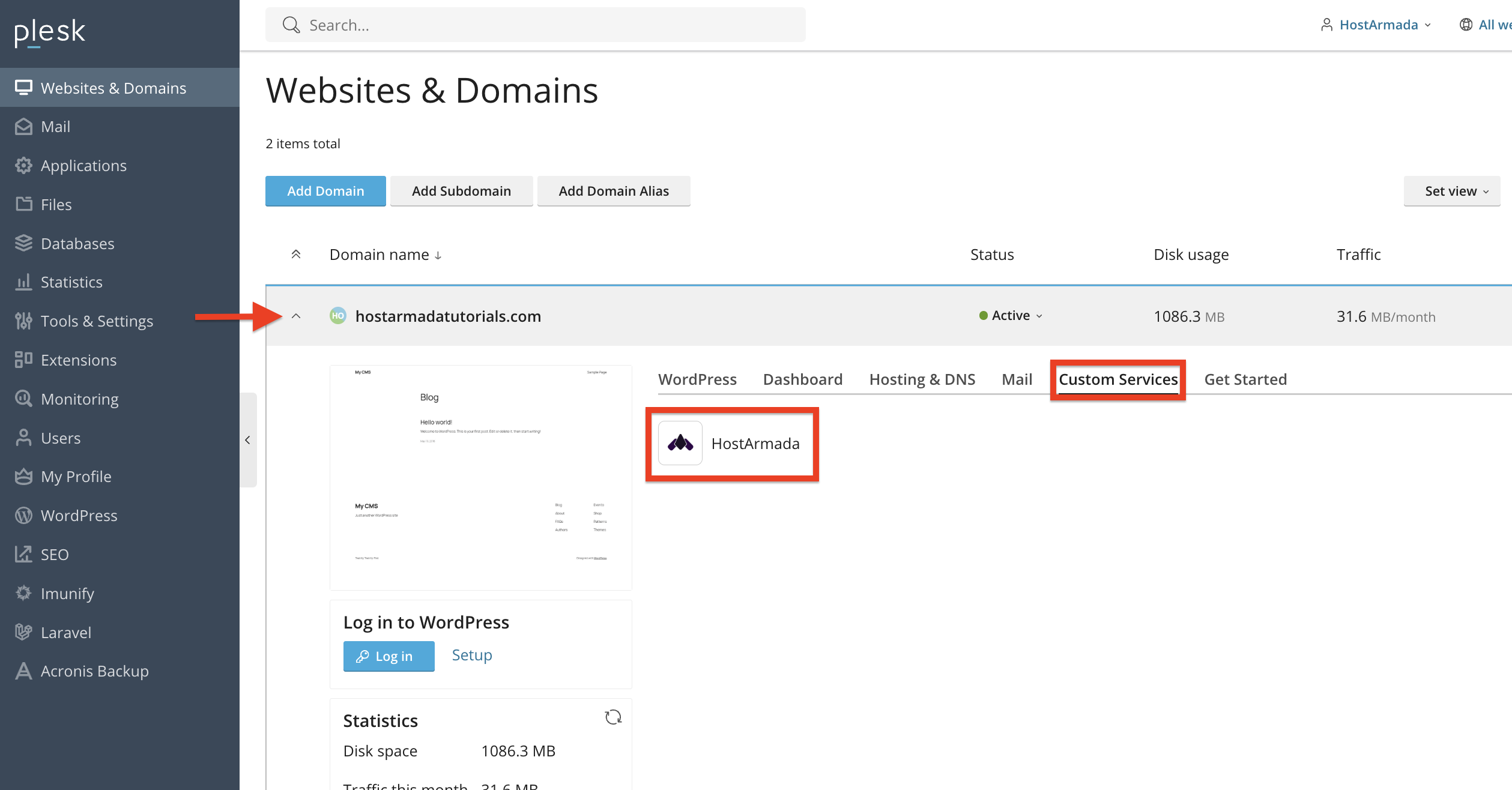Click the 1086.3 MB disk usage value

coord(1189,316)
